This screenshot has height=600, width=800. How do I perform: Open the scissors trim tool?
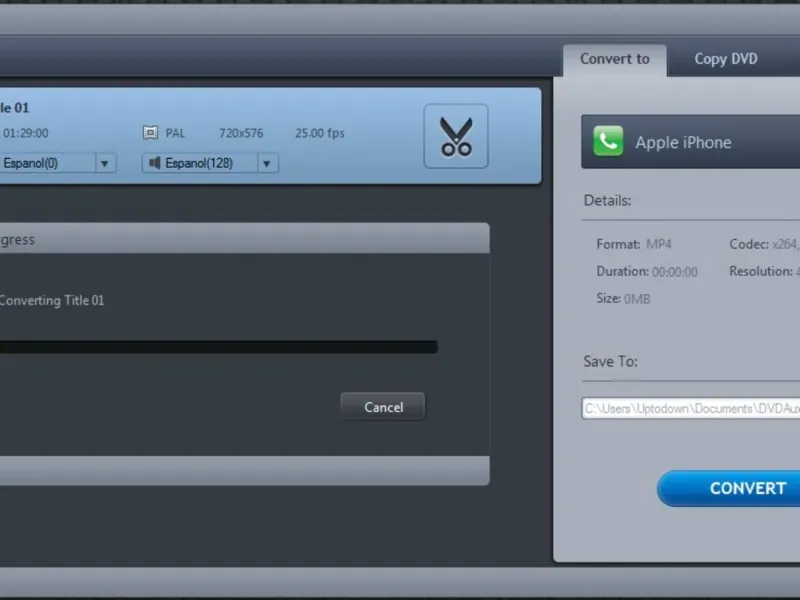click(x=456, y=136)
